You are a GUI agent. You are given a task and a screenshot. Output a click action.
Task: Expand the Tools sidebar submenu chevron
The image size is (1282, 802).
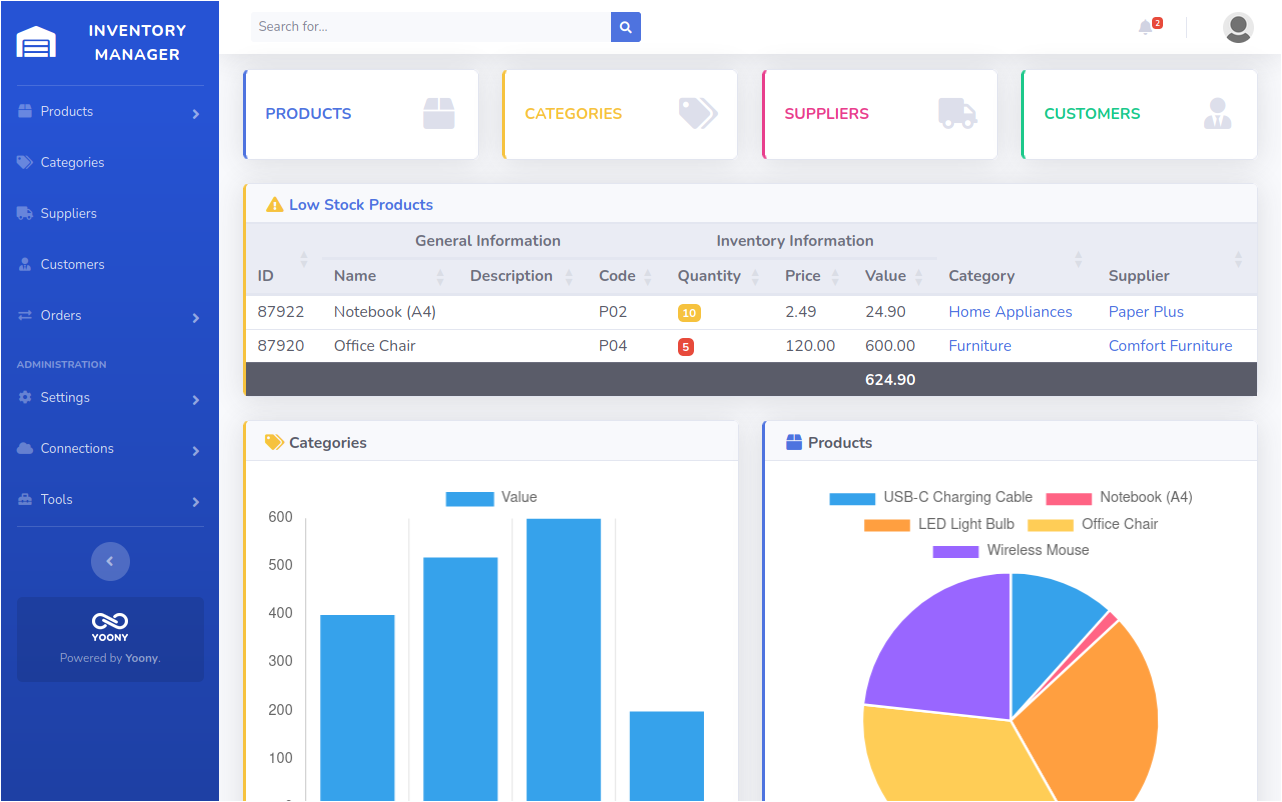tap(196, 502)
